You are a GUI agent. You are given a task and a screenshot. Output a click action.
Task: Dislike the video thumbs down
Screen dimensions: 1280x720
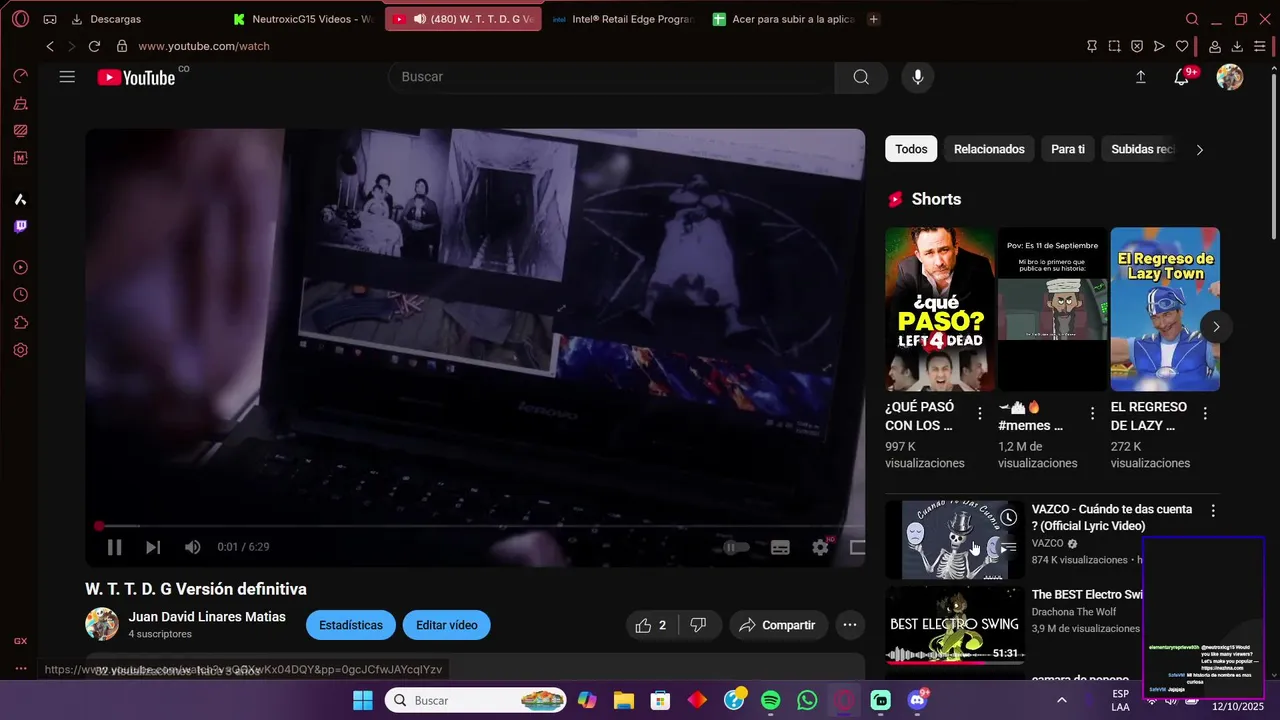pos(699,625)
